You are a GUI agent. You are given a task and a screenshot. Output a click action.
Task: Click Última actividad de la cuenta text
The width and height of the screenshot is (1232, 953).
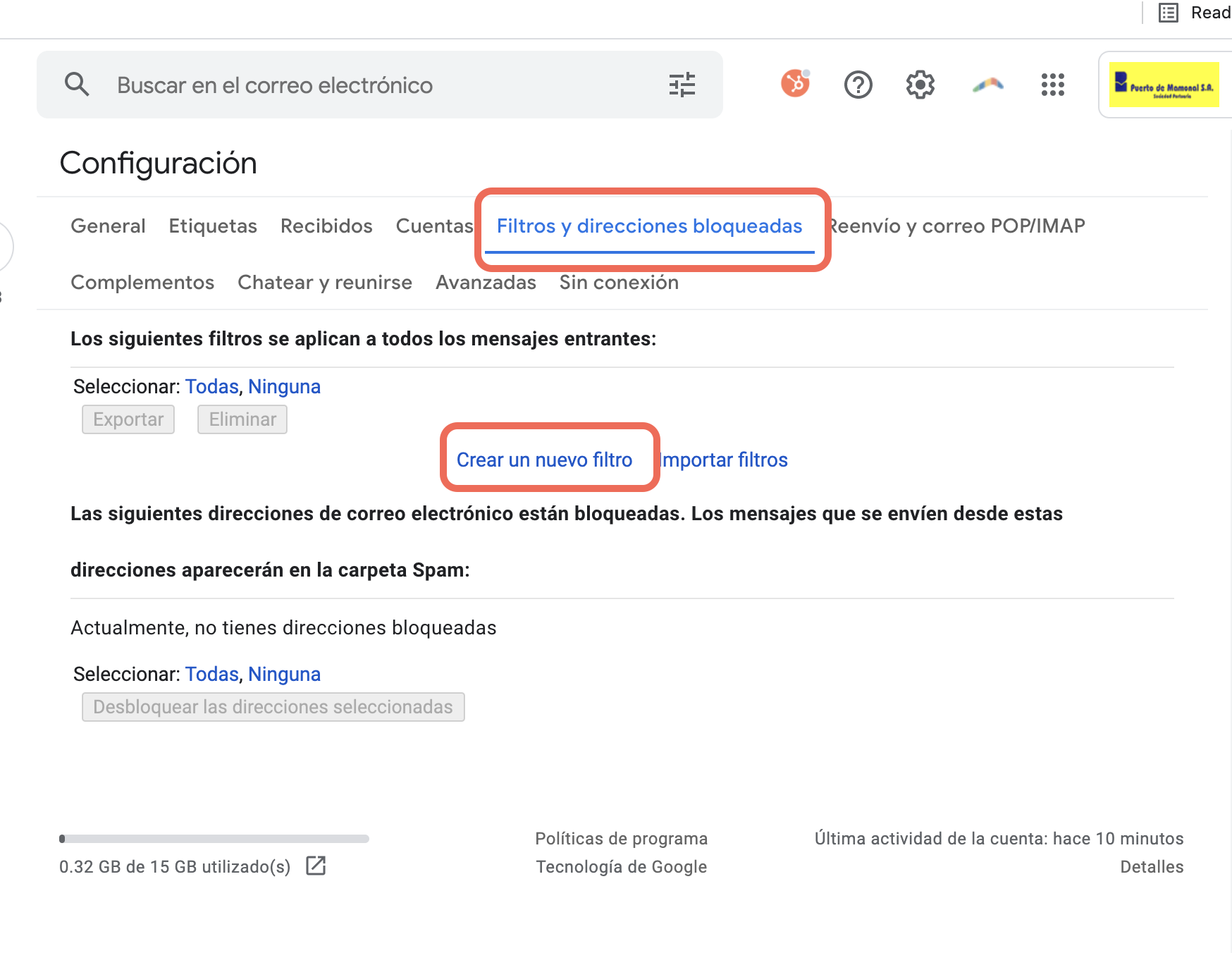(999, 838)
